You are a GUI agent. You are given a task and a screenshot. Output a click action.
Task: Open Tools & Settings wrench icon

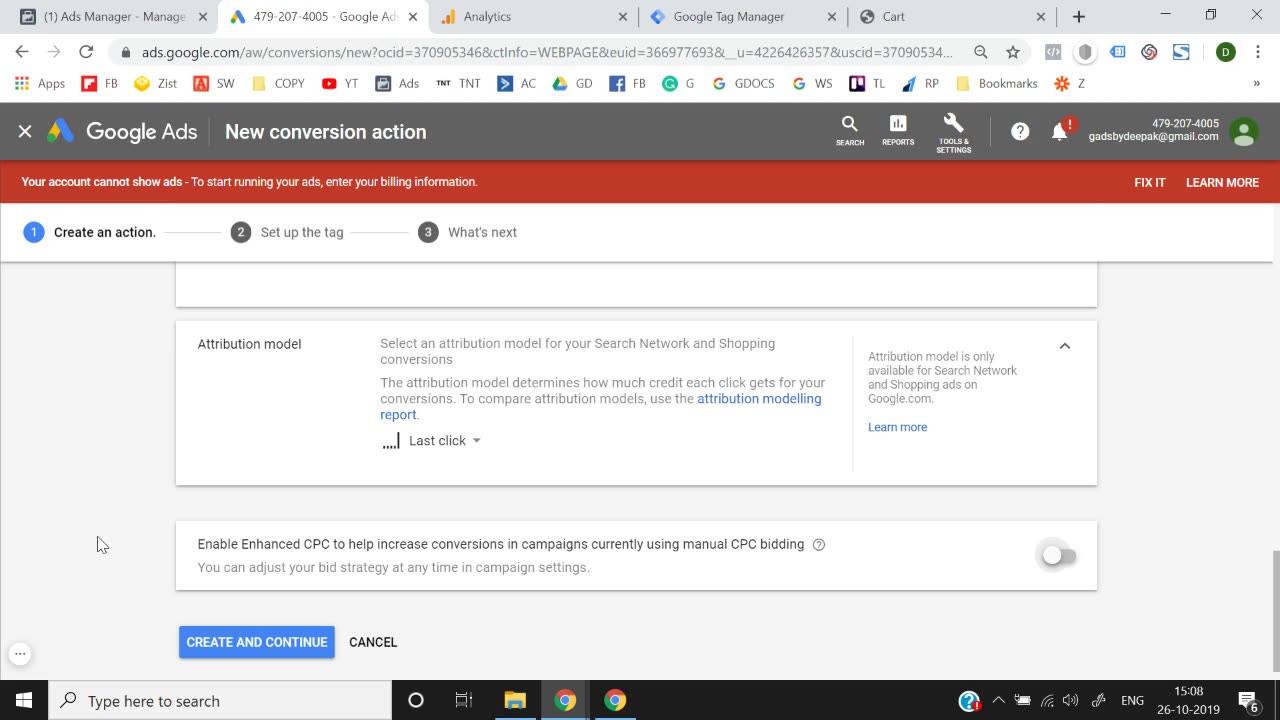tap(953, 132)
